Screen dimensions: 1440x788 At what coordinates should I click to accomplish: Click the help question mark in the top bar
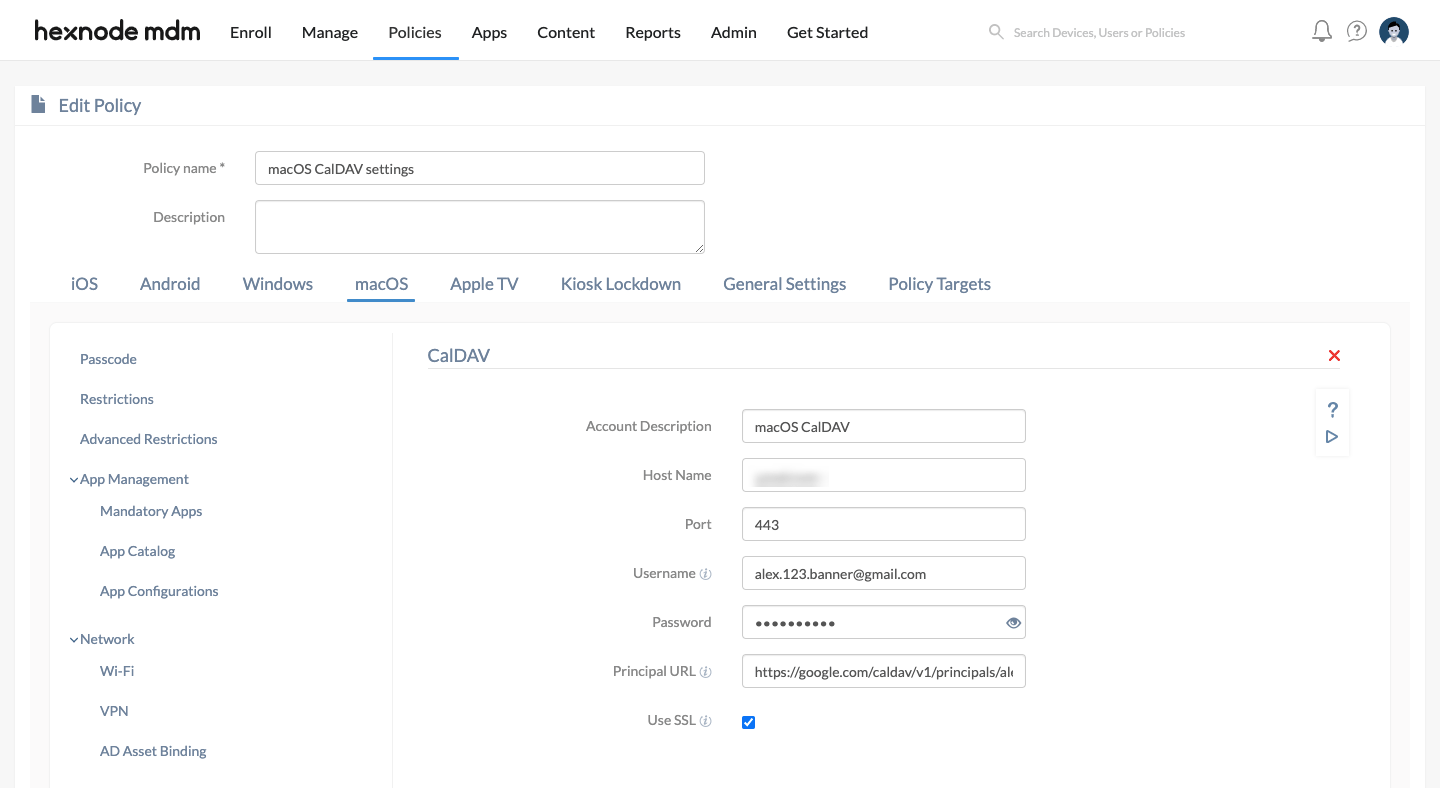(x=1357, y=31)
